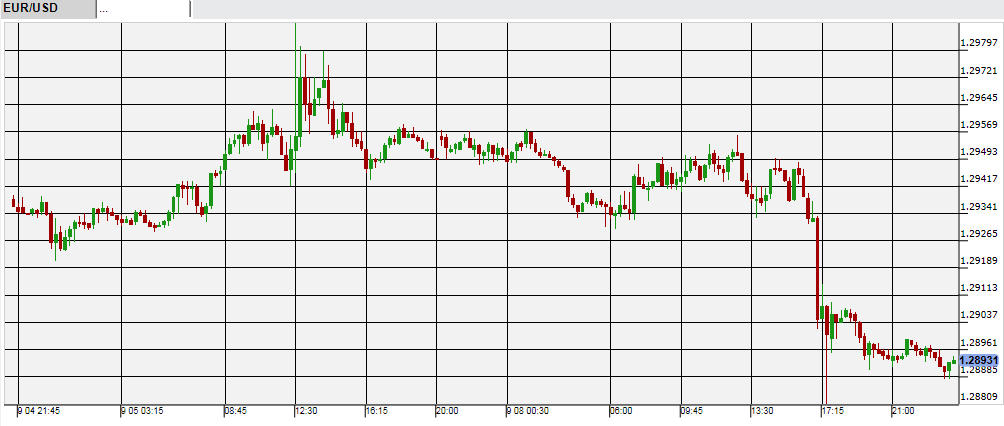Viewport: 1004px width, 426px height.
Task: Click the 12:30 time axis label
Action: 305,411
